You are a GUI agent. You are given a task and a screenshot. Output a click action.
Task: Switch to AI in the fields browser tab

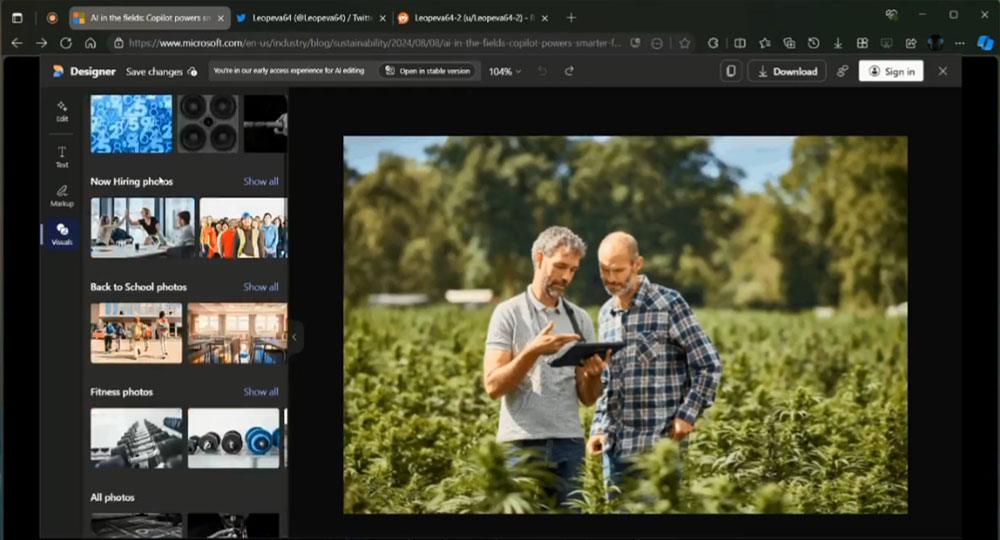click(150, 18)
